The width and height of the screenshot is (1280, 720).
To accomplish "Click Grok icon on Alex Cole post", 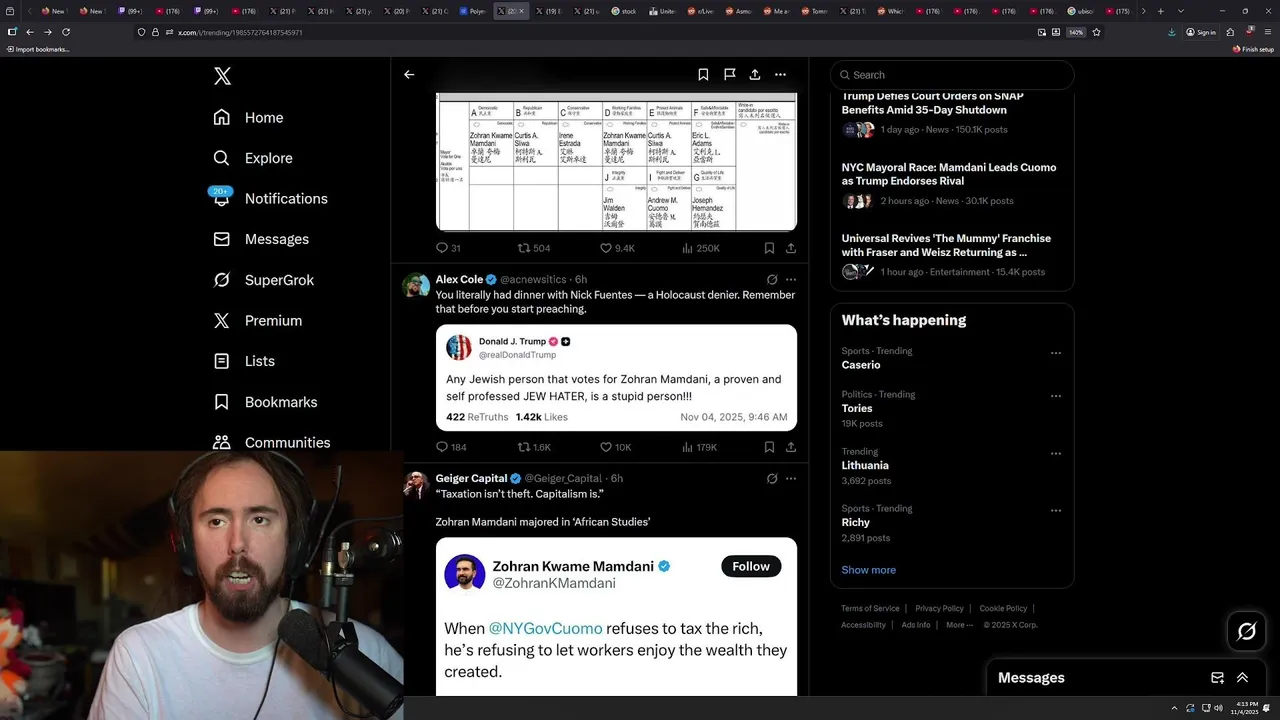I will pyautogui.click(x=771, y=280).
